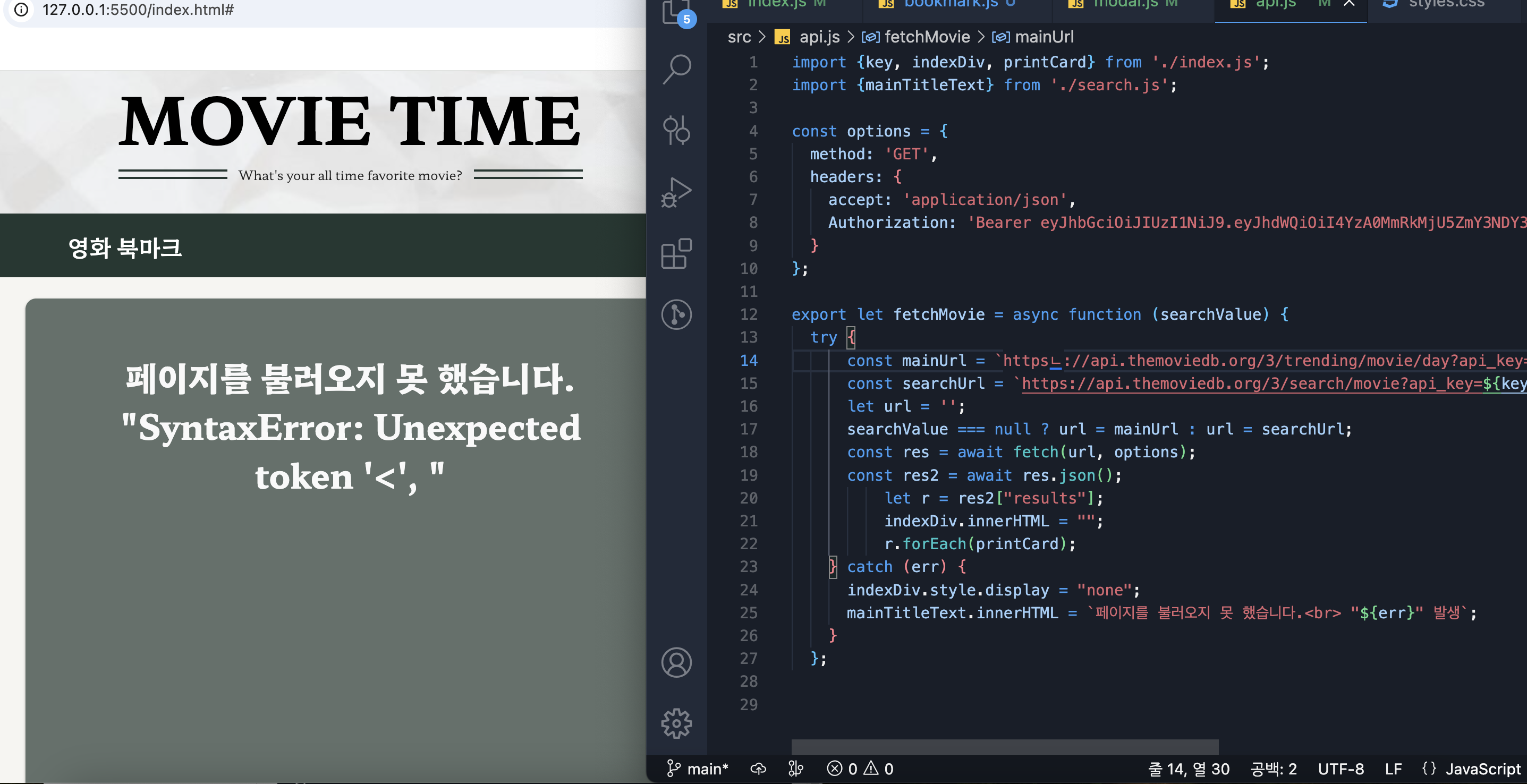Open the Source Control view icon
1527x784 pixels.
[x=676, y=130]
